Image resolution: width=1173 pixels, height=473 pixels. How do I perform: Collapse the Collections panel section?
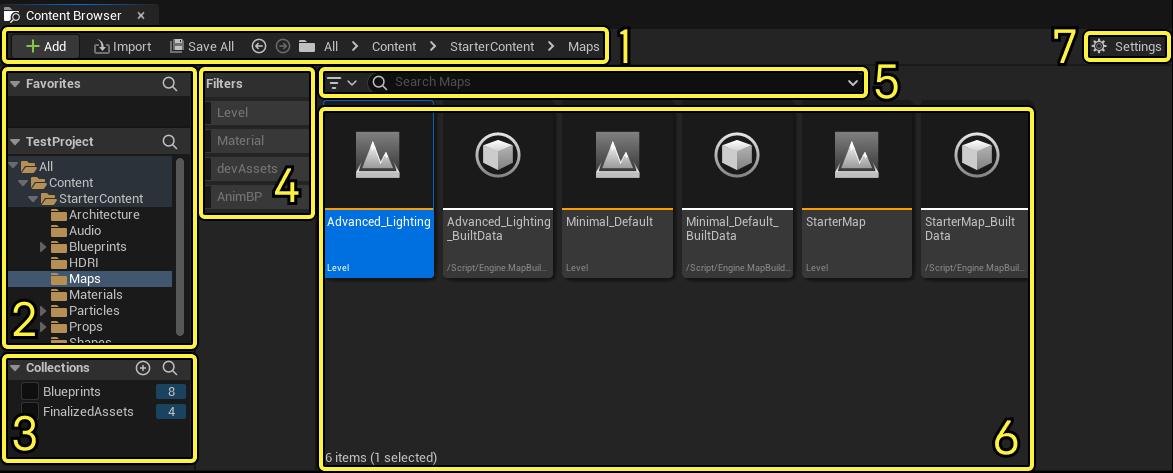pyautogui.click(x=15, y=367)
